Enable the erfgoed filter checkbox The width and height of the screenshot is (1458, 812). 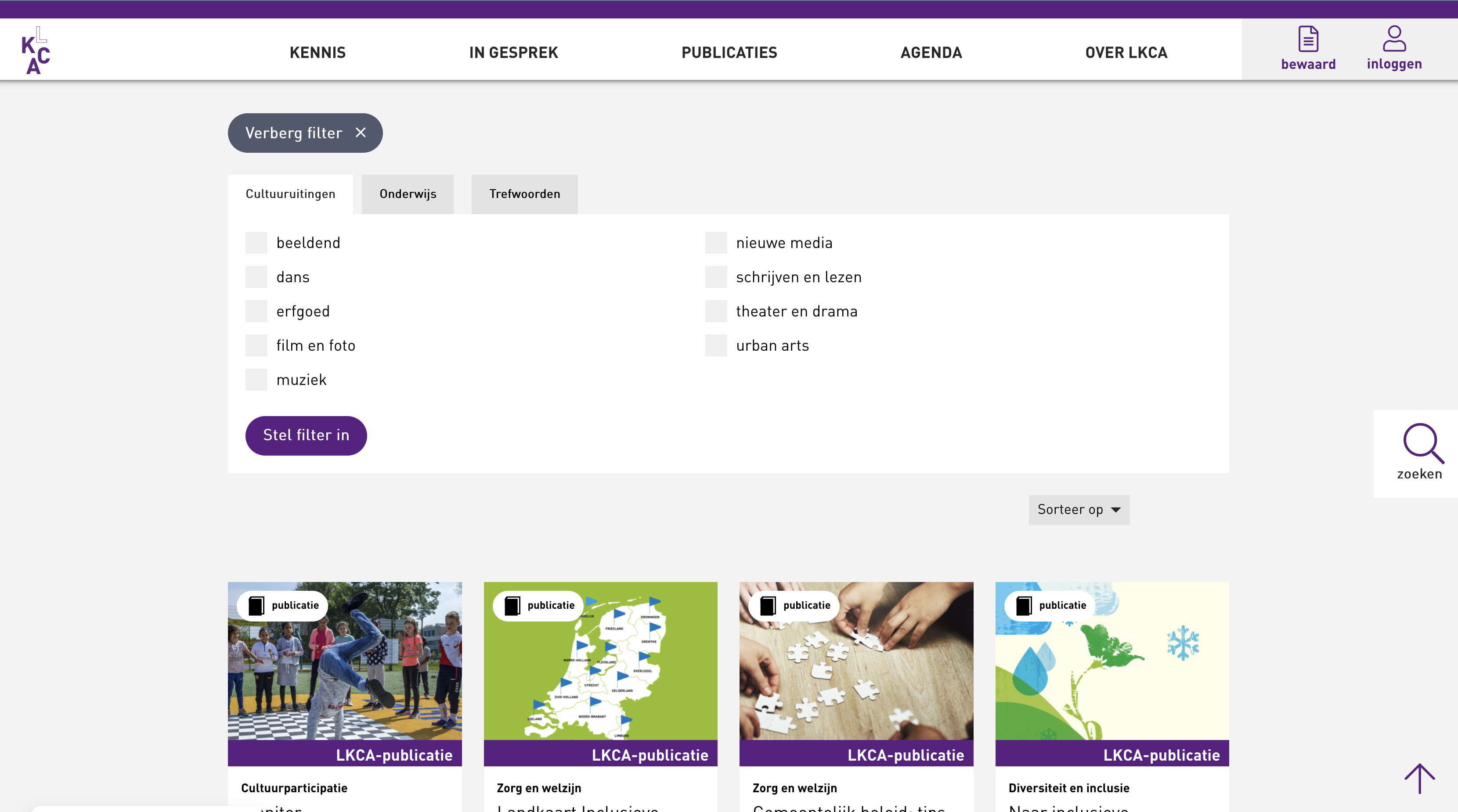(256, 311)
